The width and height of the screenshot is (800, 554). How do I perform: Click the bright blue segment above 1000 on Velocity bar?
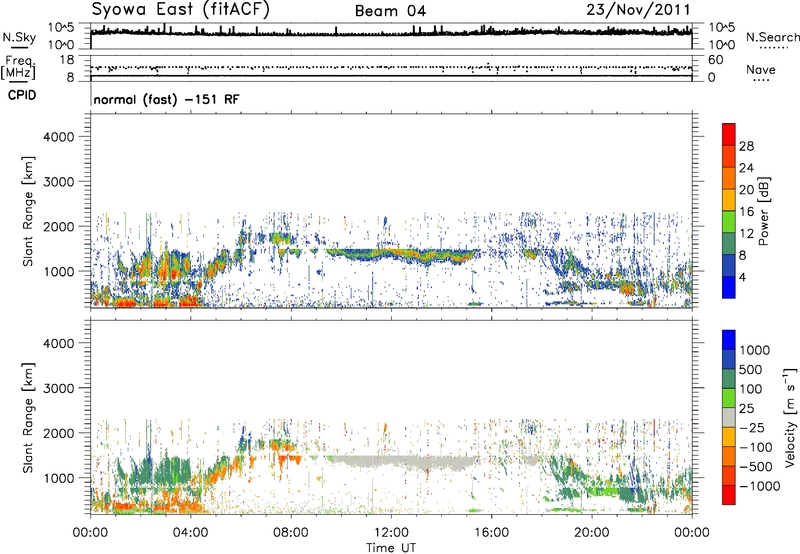tap(729, 340)
